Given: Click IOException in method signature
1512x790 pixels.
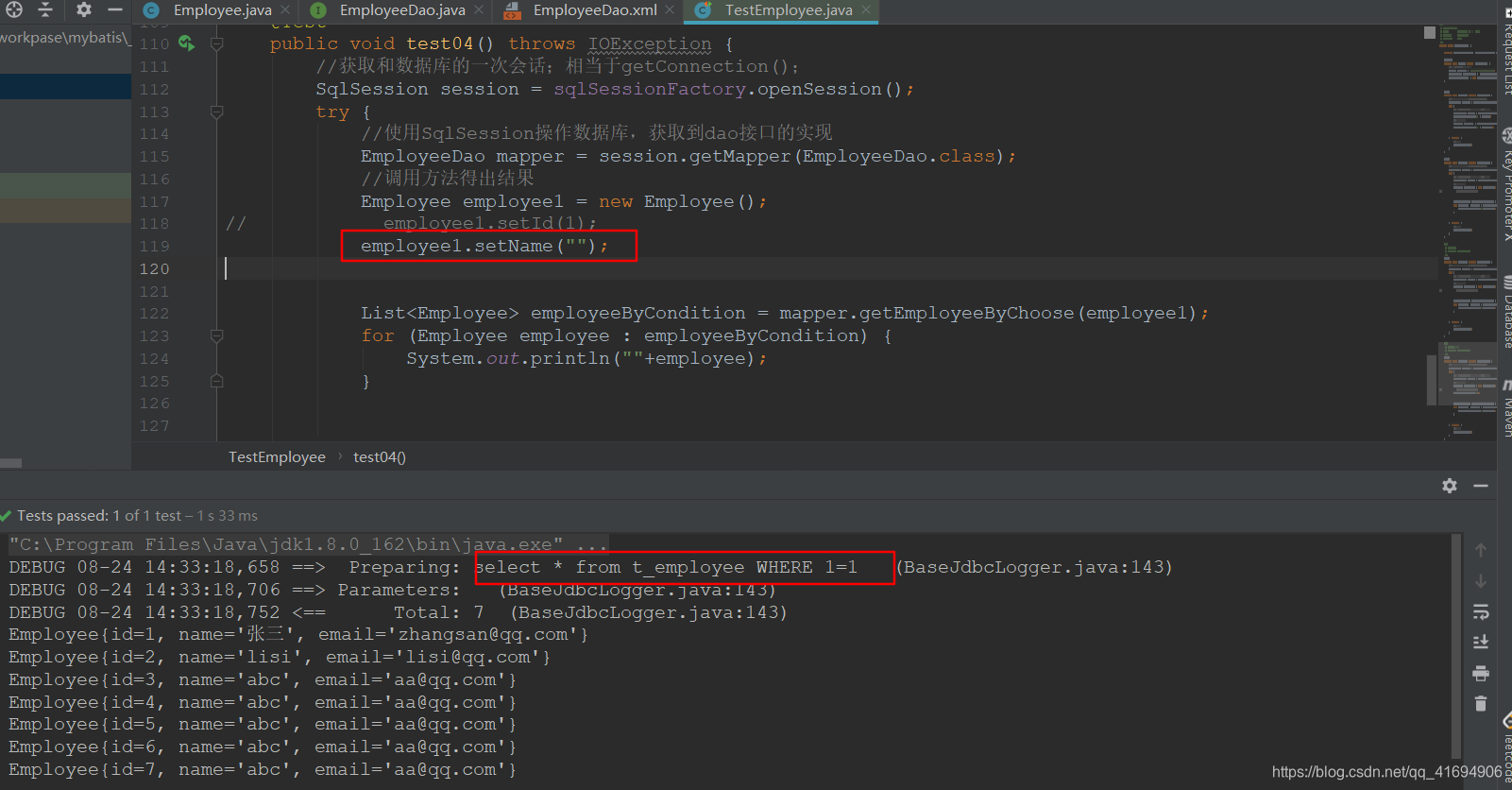Looking at the screenshot, I should pos(650,43).
